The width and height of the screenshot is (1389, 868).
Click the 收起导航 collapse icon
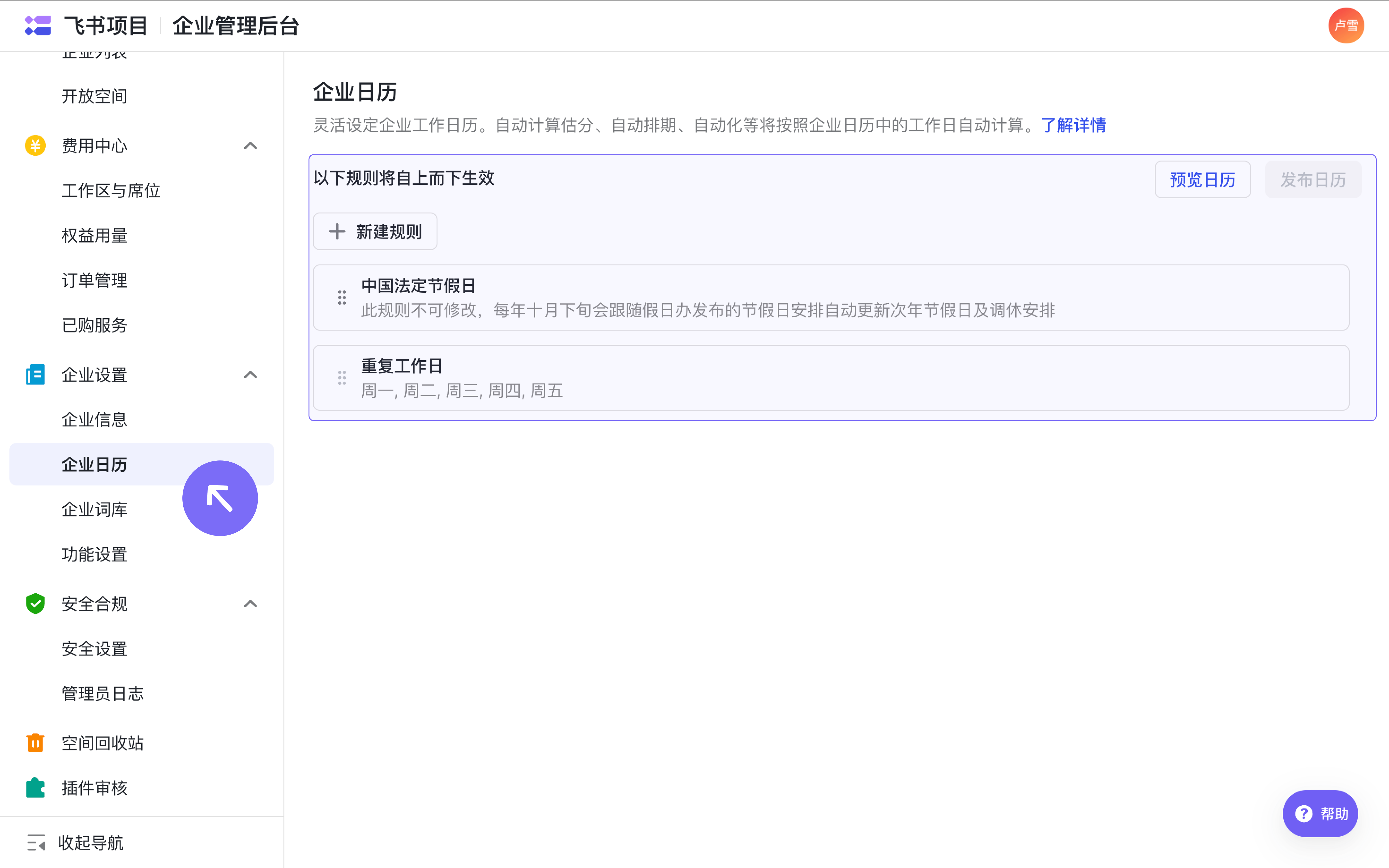click(36, 843)
